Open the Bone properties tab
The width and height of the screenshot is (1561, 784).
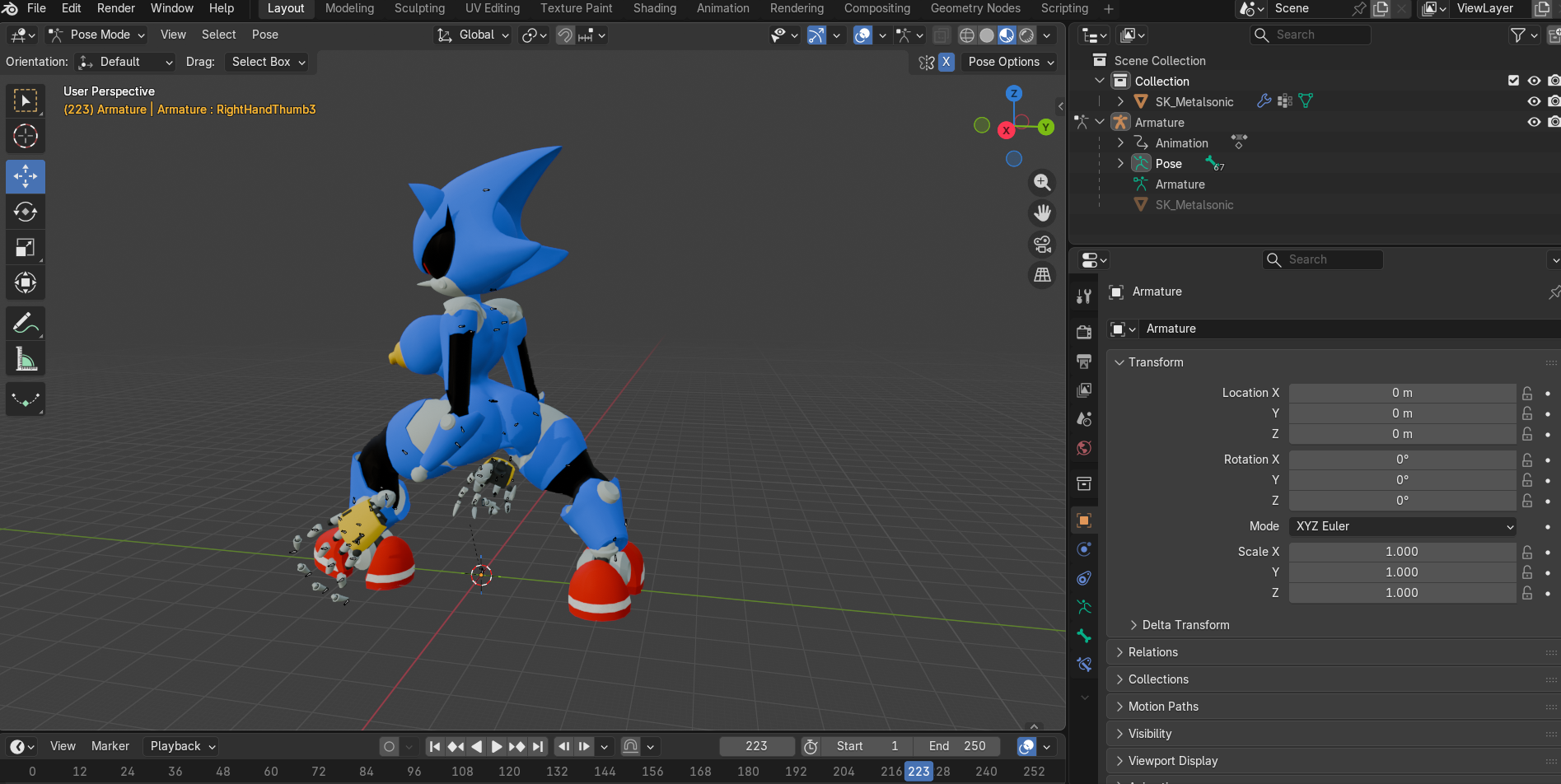pos(1084,636)
